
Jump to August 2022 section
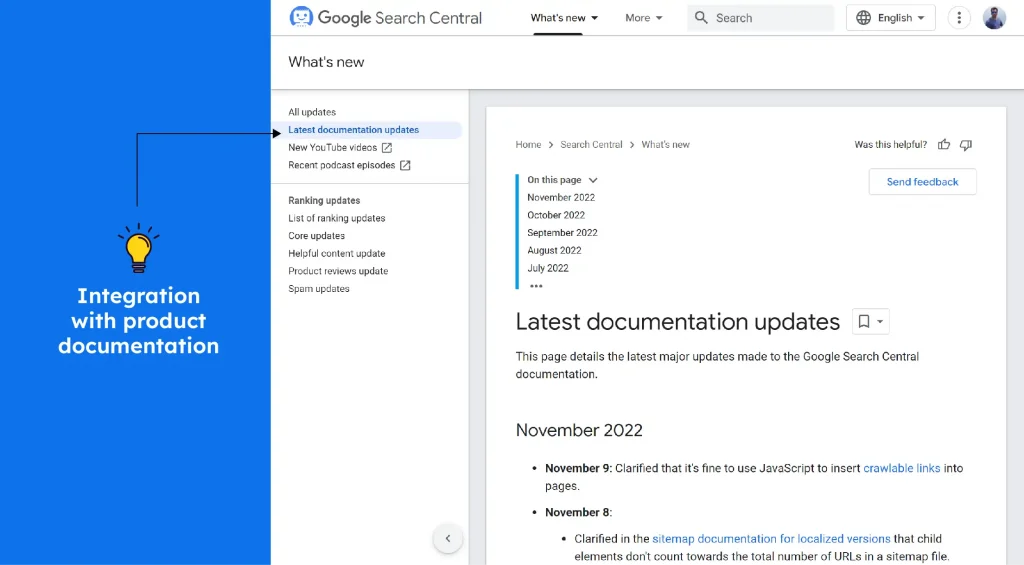pos(554,250)
